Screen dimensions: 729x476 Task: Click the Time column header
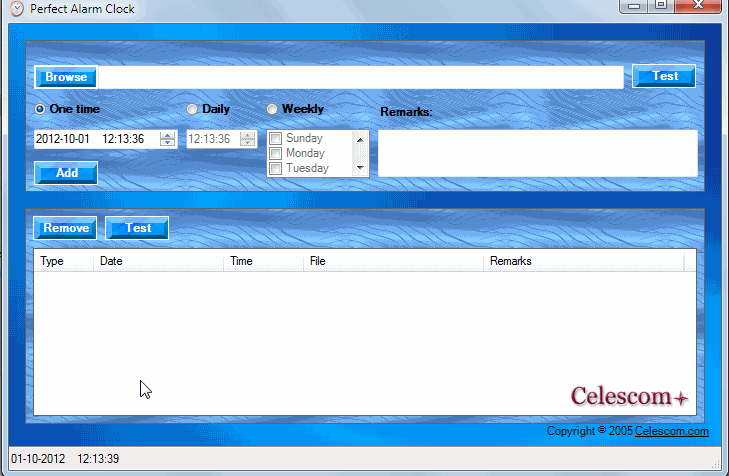point(263,261)
